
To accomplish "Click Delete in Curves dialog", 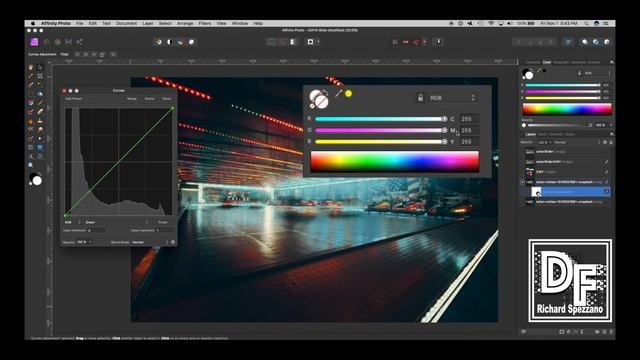I will (x=150, y=99).
